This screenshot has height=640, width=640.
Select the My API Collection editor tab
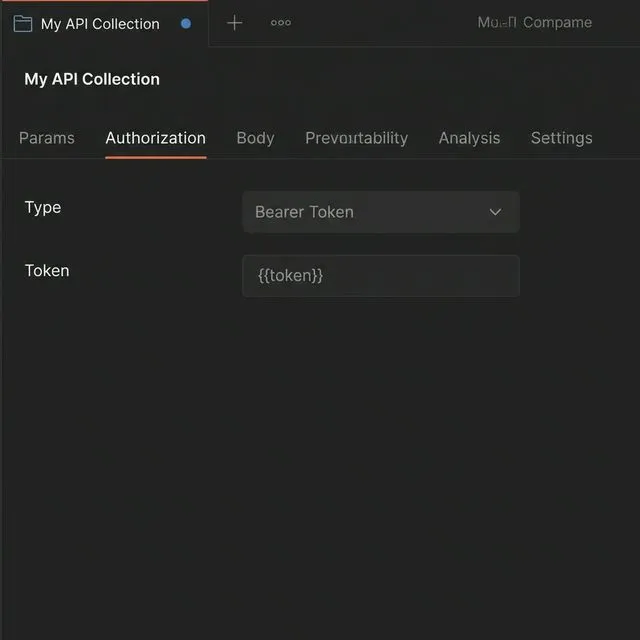point(99,24)
